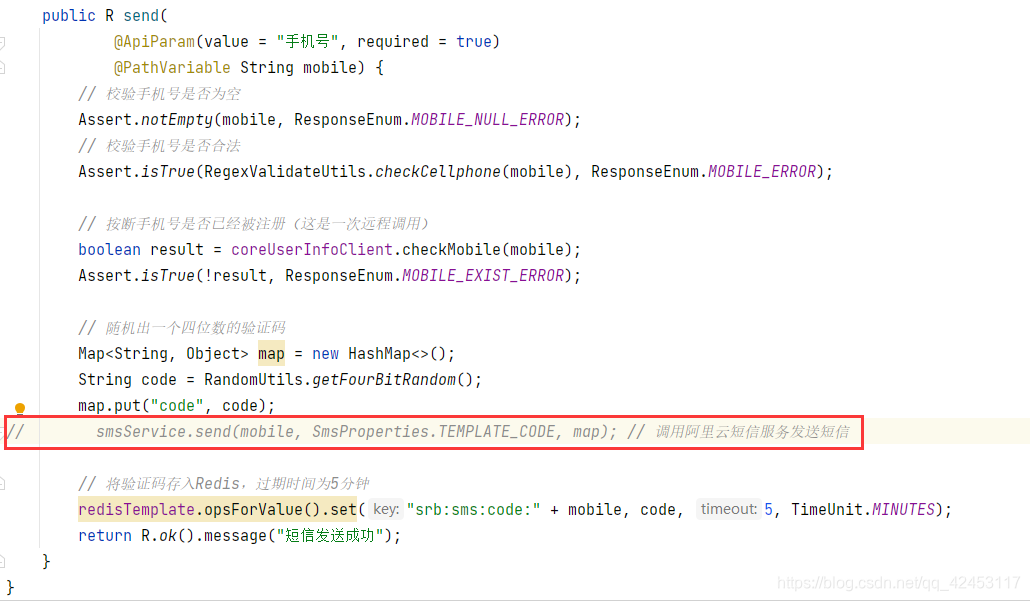Click the "return" keyword
This screenshot has width=1030, height=601.
105,536
